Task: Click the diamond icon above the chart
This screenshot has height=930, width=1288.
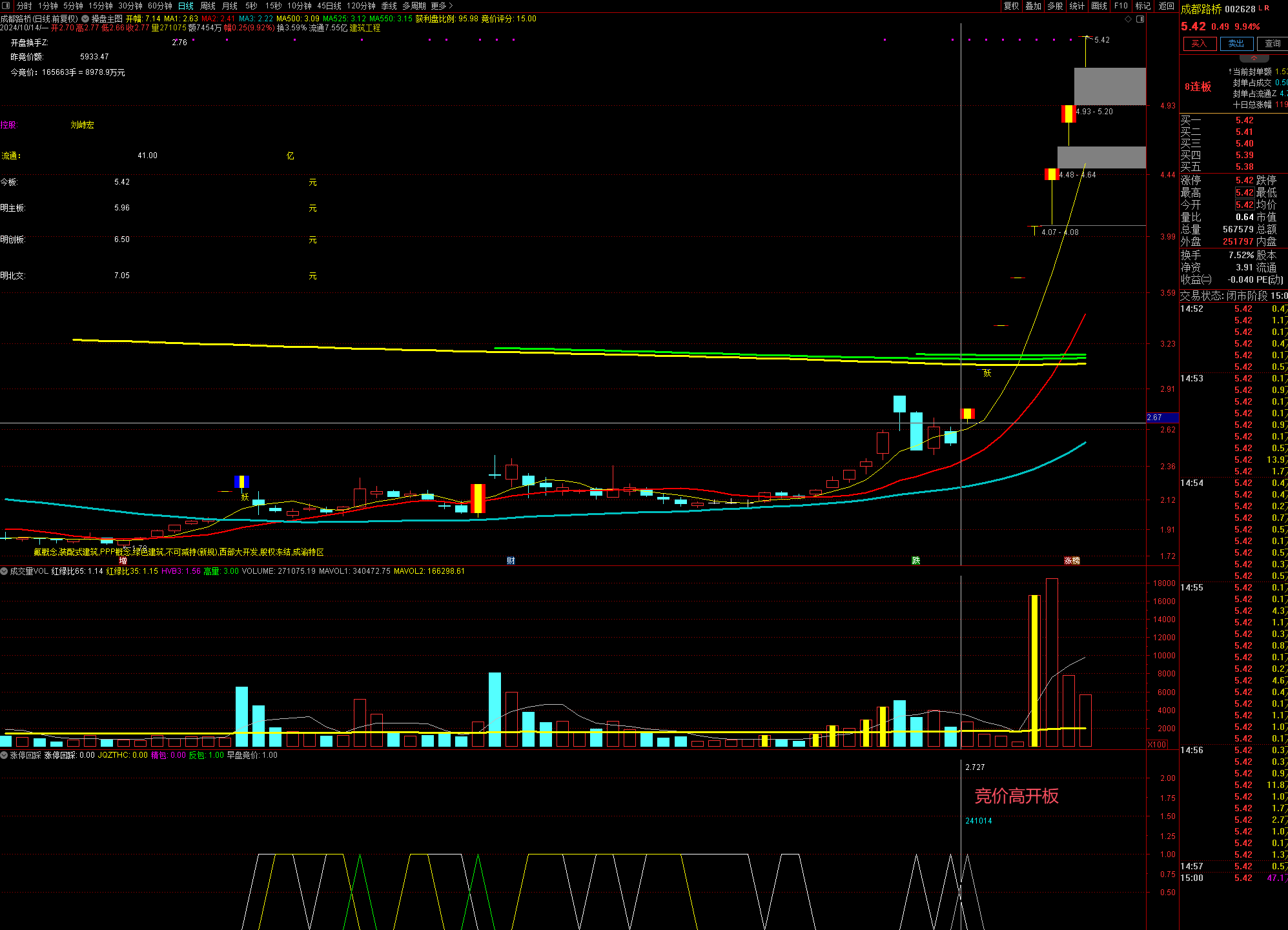Action: 1128,19
